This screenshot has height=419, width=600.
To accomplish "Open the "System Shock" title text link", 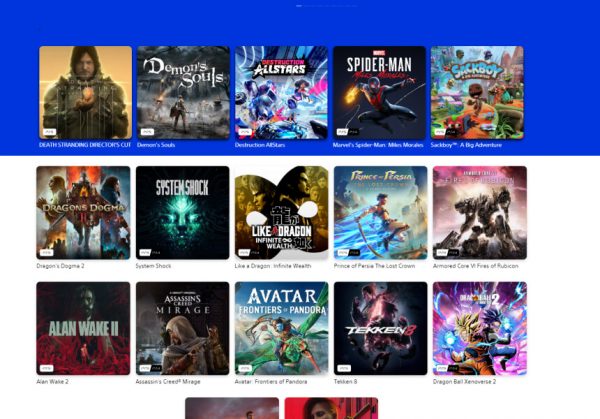I will pyautogui.click(x=153, y=265).
